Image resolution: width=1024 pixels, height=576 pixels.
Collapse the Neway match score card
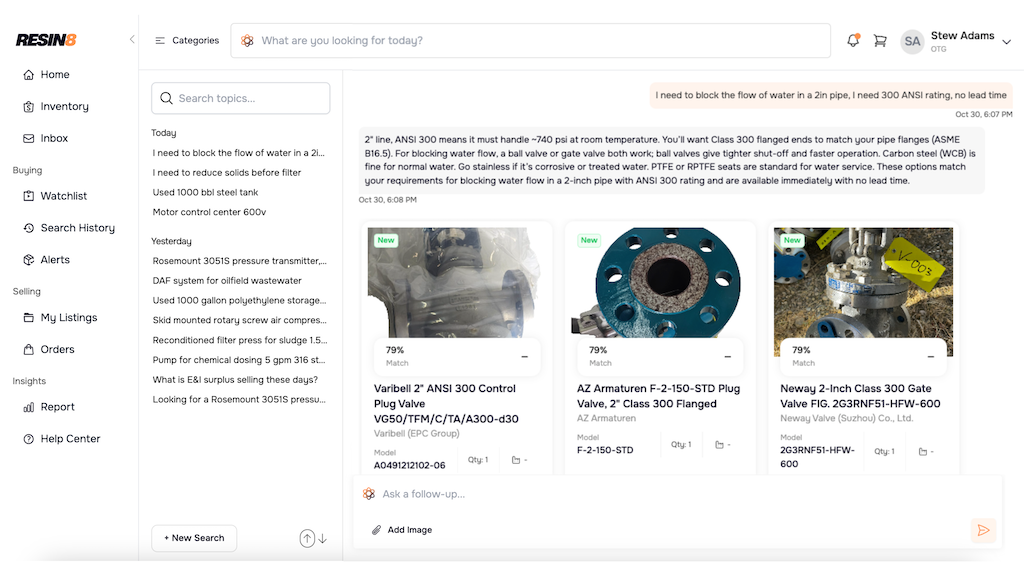coord(932,357)
